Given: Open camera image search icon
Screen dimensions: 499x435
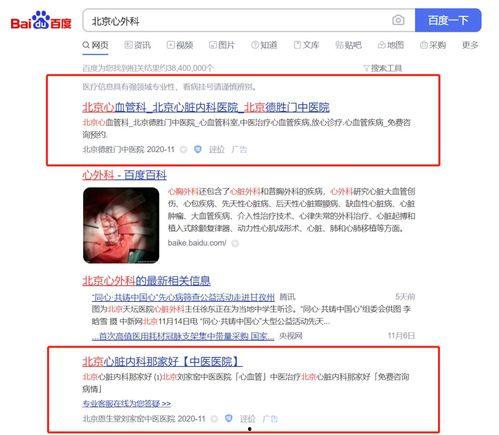Looking at the screenshot, I should tap(398, 20).
